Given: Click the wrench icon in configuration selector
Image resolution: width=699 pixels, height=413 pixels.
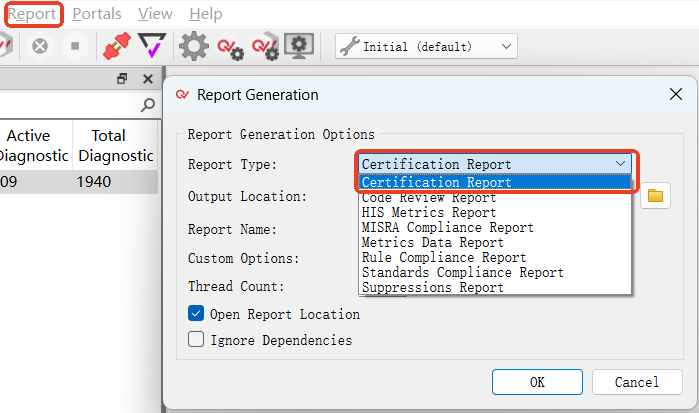Looking at the screenshot, I should [x=350, y=46].
